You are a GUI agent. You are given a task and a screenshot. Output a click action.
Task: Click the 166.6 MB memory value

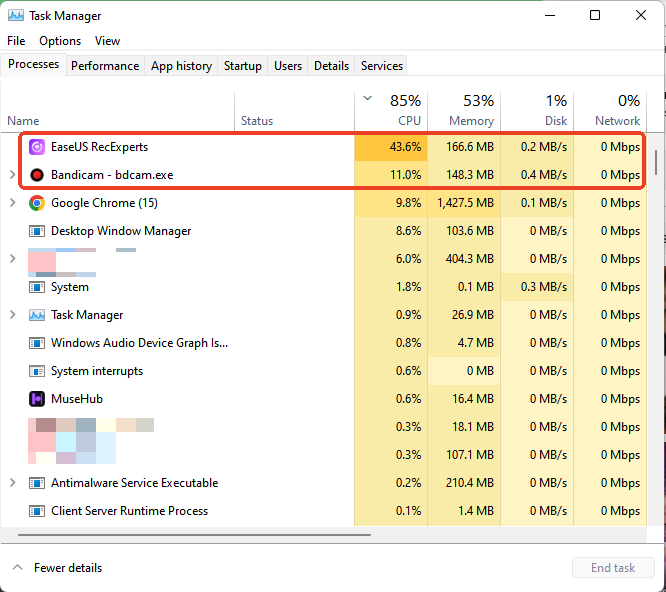[x=470, y=147]
